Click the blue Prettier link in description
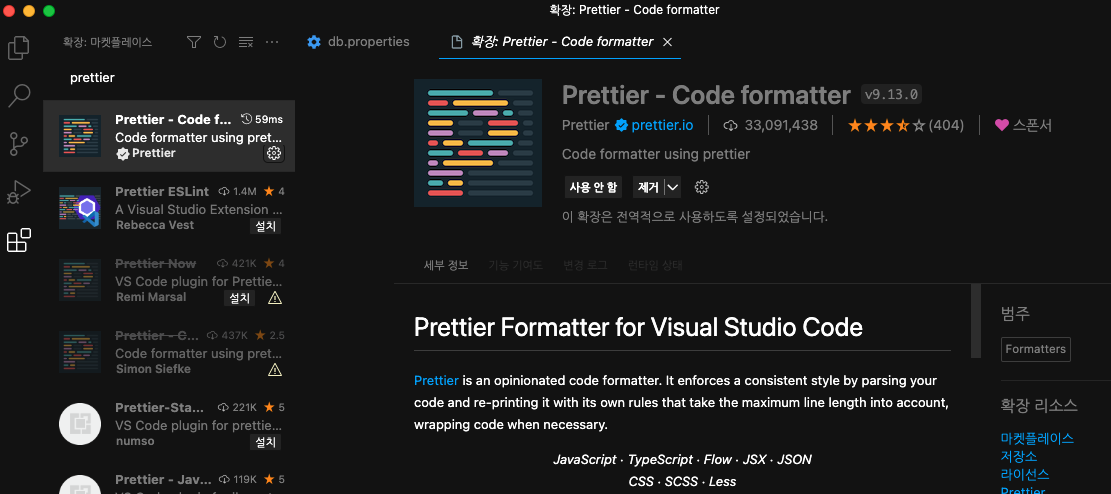This screenshot has height=494, width=1111. point(436,381)
